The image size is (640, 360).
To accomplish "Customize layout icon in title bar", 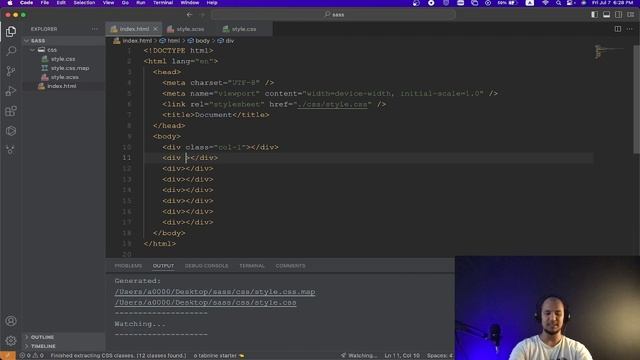I will [631, 14].
